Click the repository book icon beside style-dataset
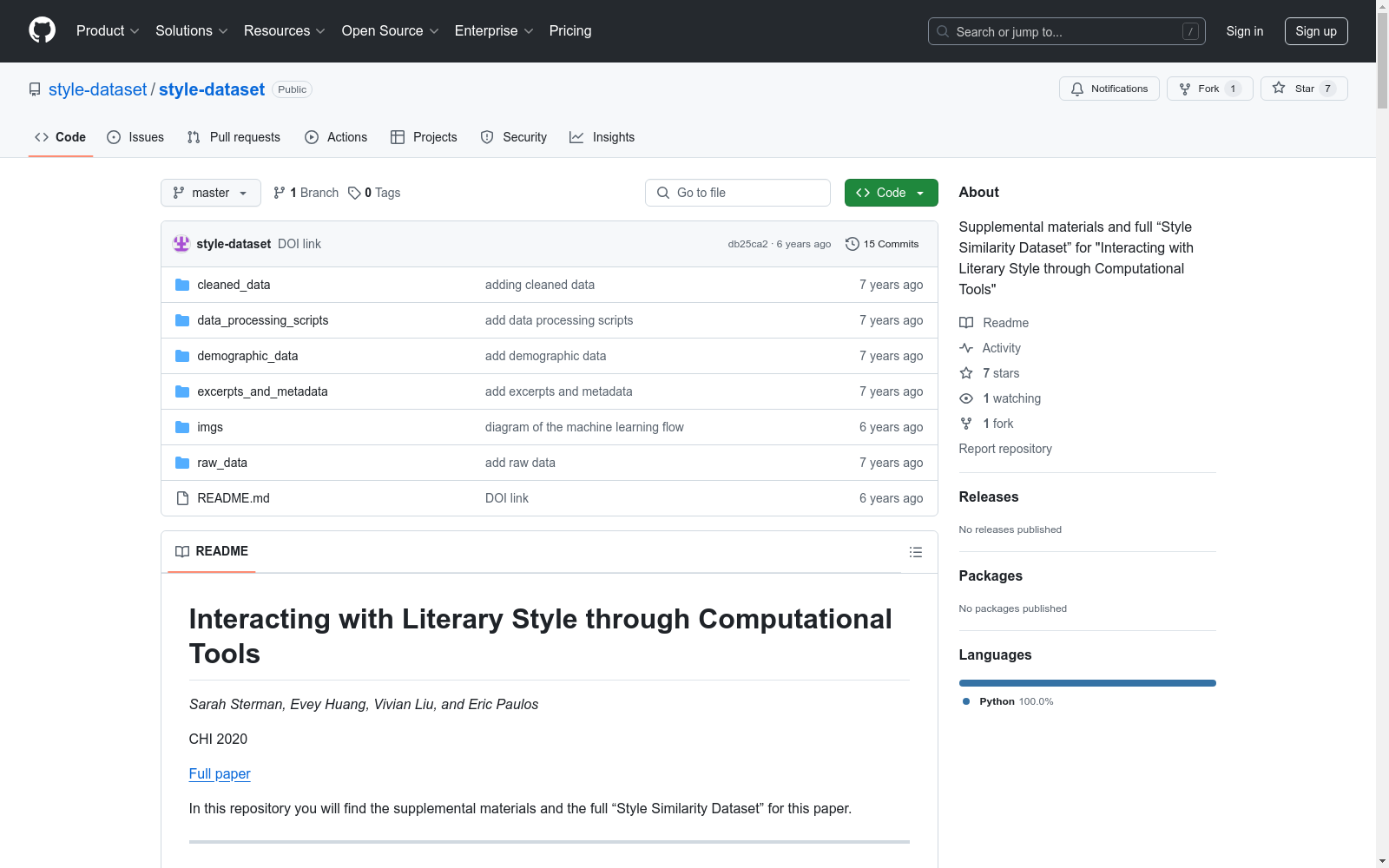The width and height of the screenshot is (1389, 868). (x=35, y=89)
